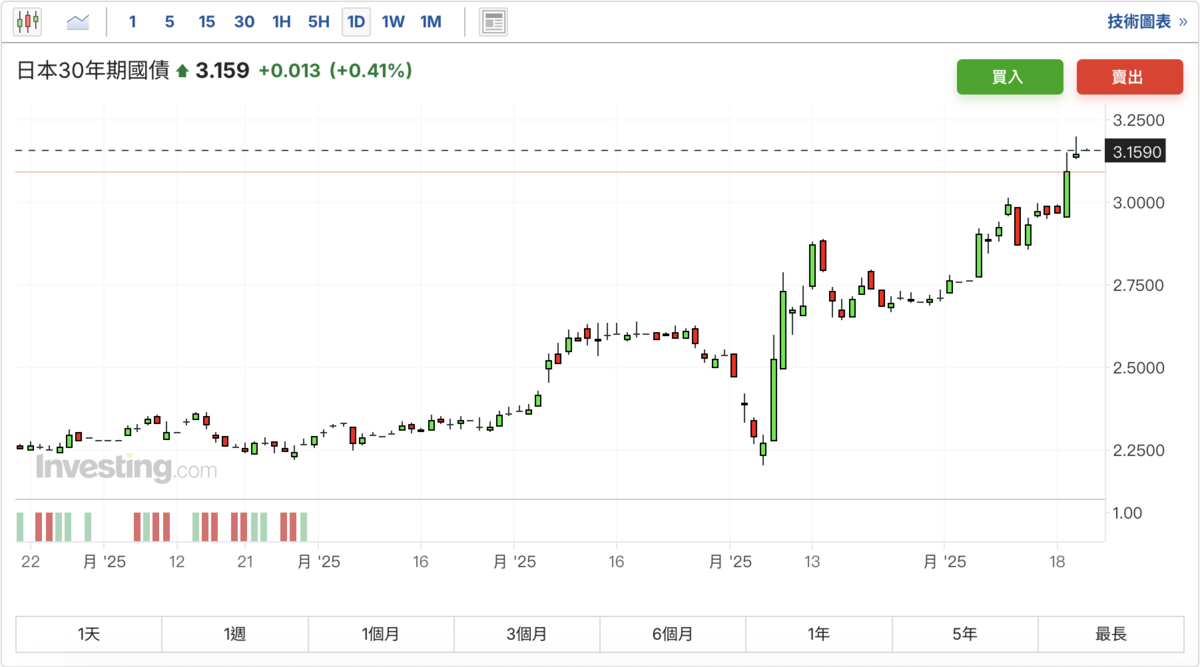The width and height of the screenshot is (1200, 667).
Task: Open the news panel icon in toolbar
Action: (x=493, y=21)
